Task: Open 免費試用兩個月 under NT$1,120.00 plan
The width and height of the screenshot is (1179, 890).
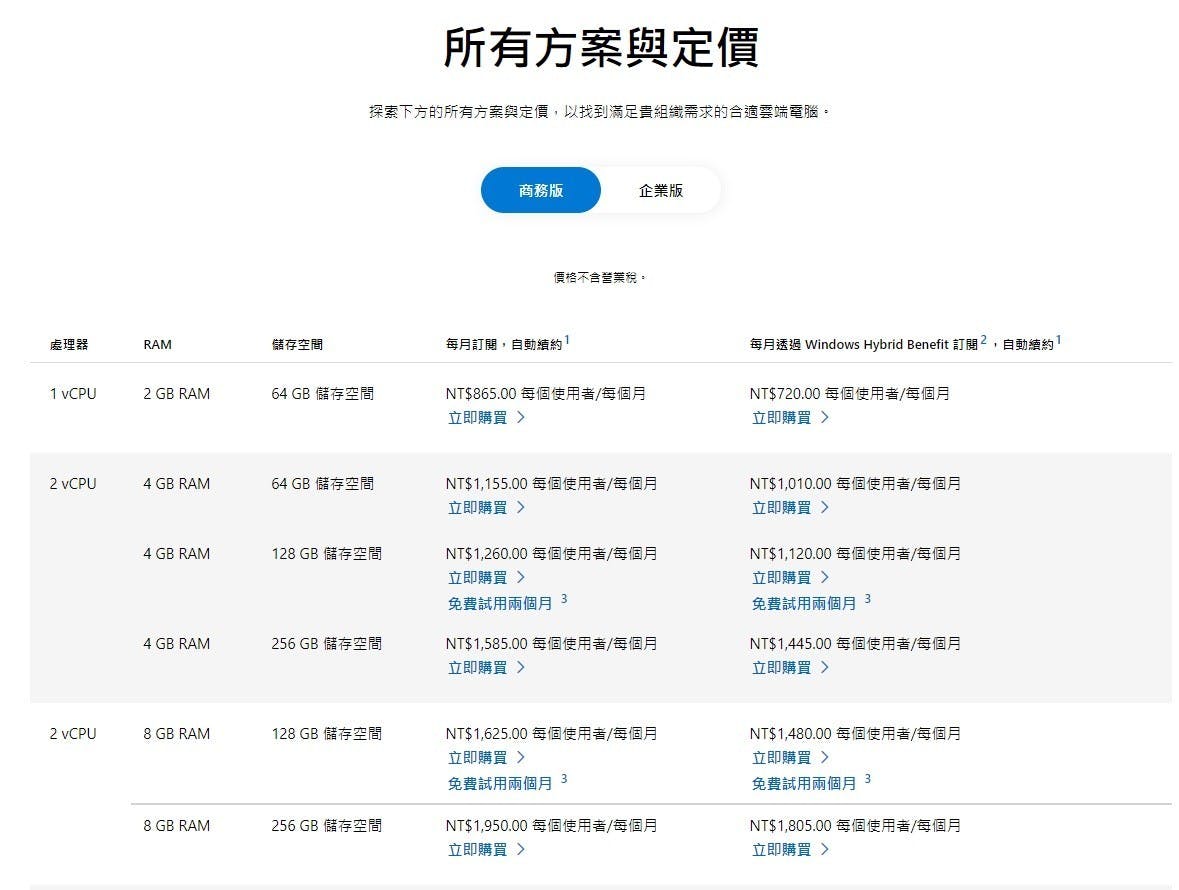Action: (804, 604)
